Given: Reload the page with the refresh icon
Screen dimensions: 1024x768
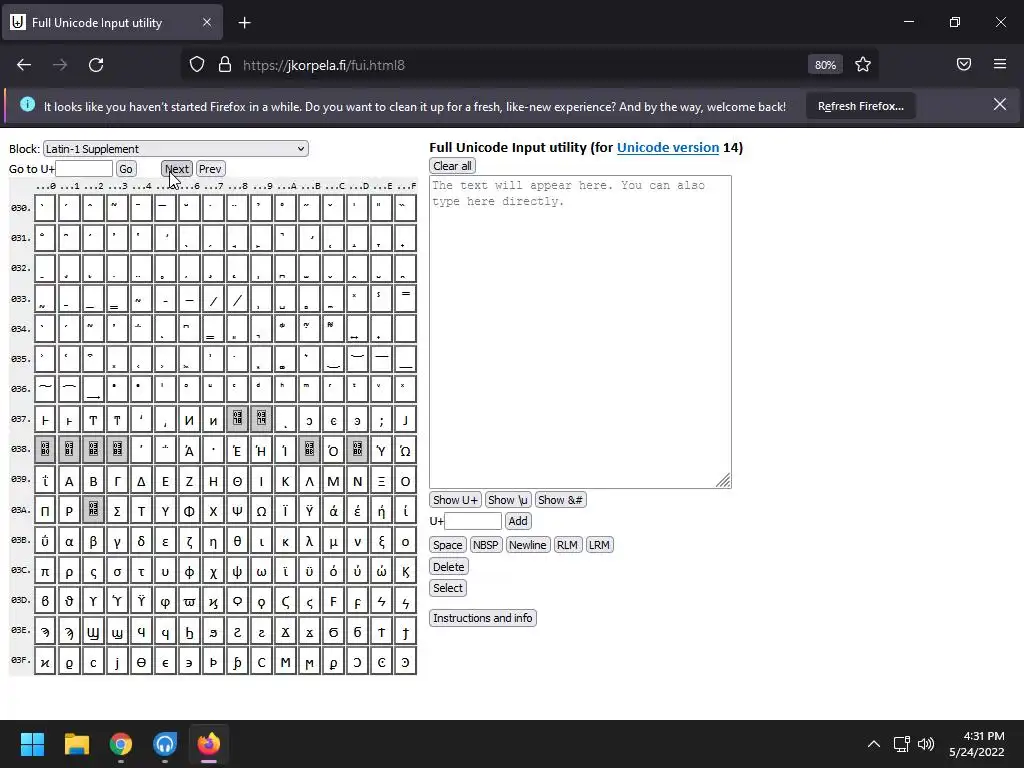Looking at the screenshot, I should tap(96, 65).
